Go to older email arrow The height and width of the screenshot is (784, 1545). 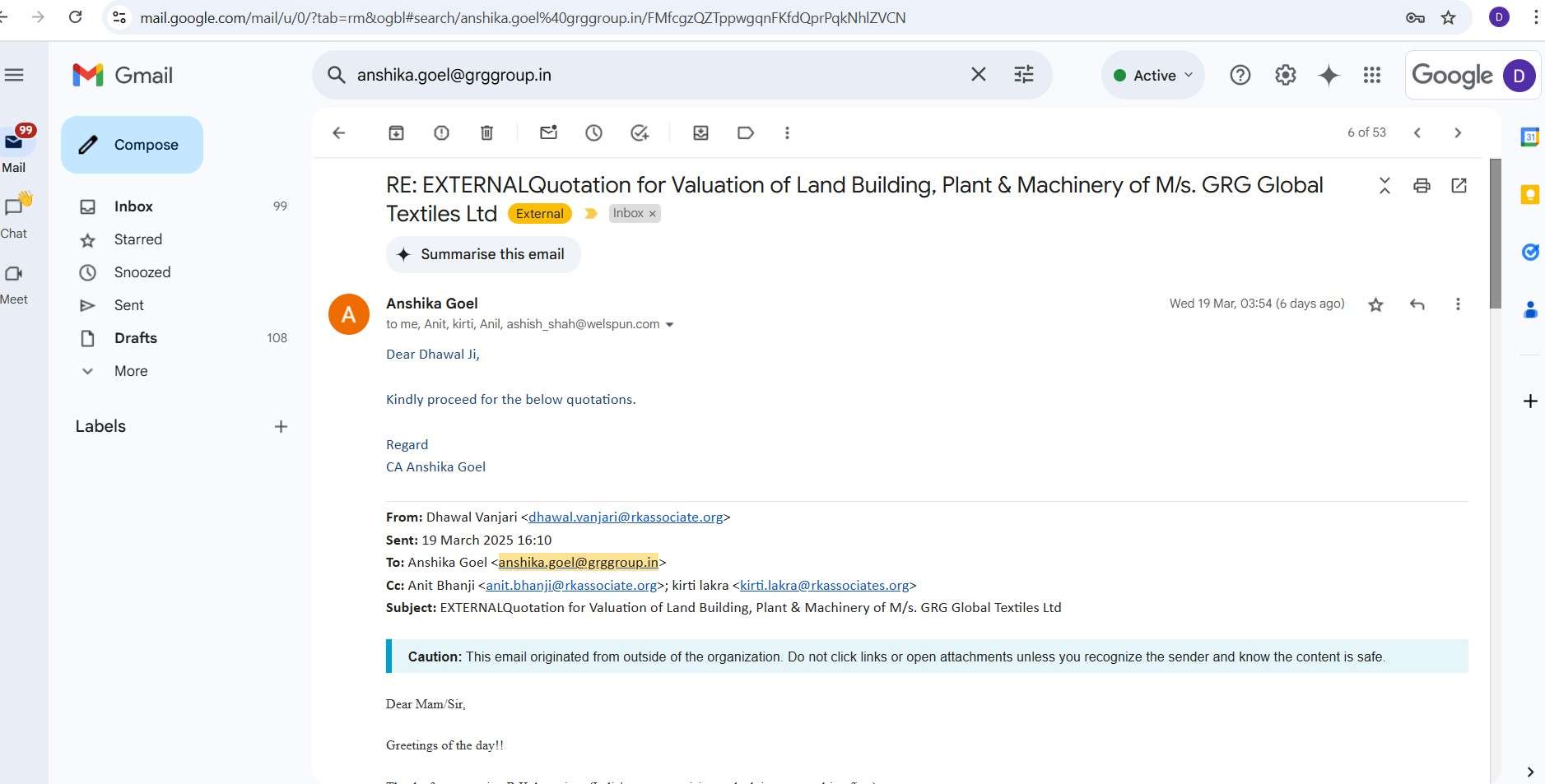pos(1458,132)
